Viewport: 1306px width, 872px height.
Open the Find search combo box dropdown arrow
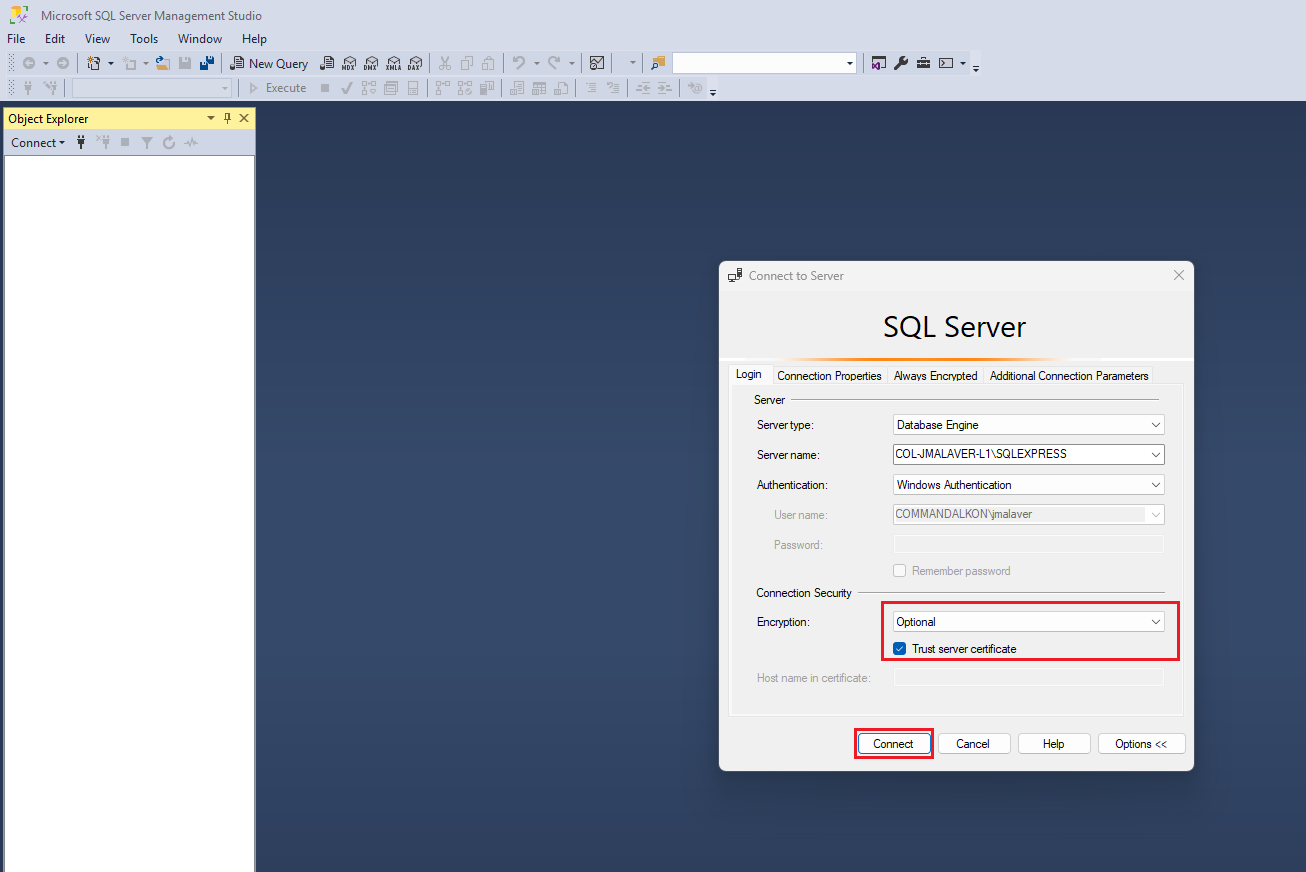(850, 63)
